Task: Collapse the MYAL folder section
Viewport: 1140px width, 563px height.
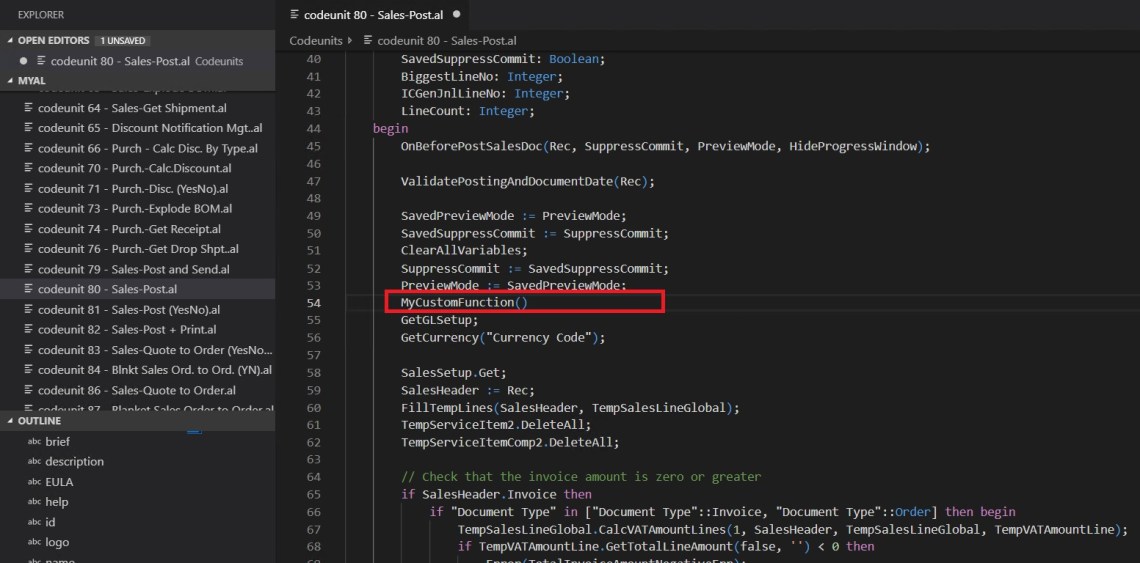Action: (10, 80)
